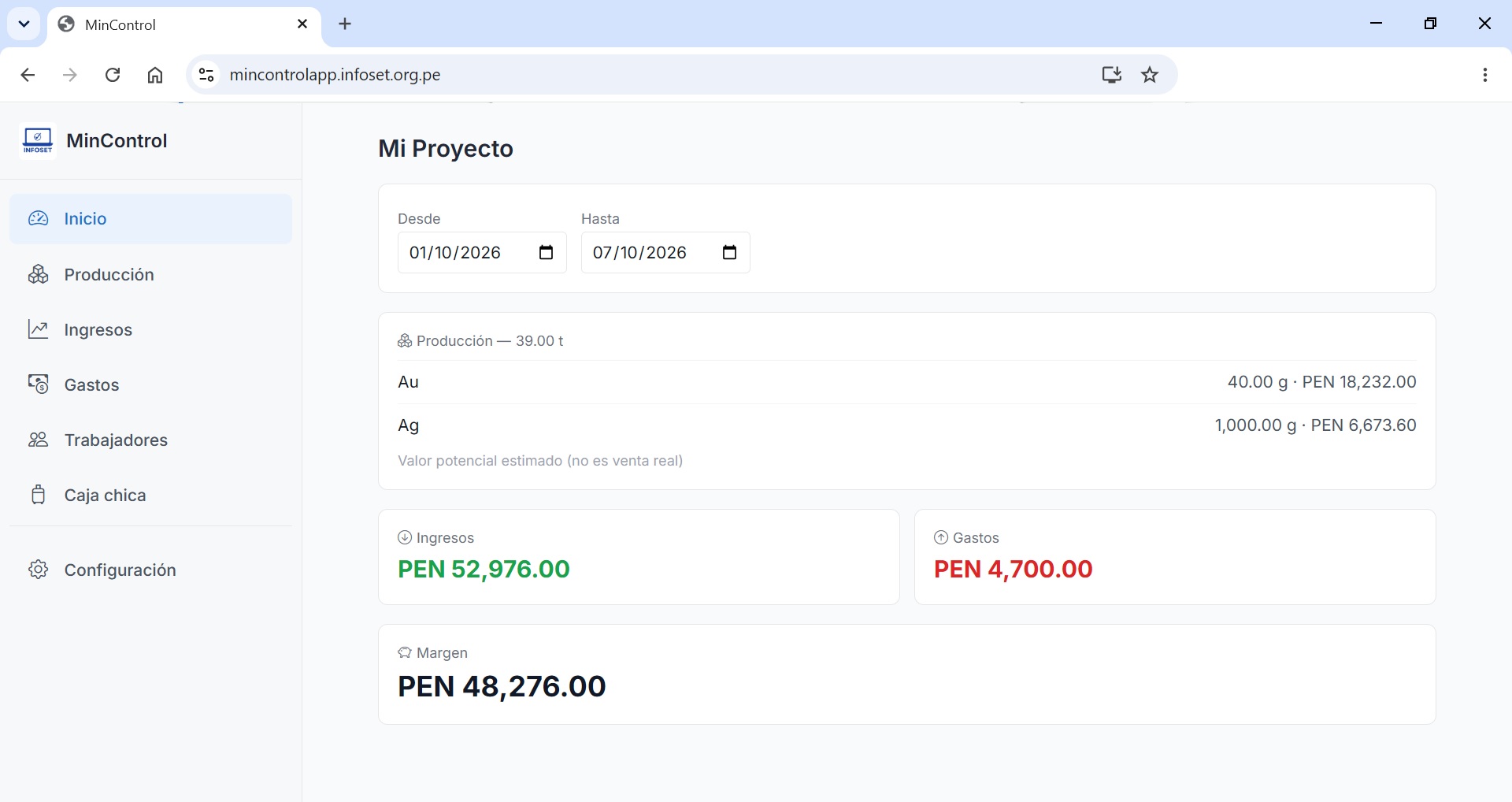Click the Inicio dashboard gauge icon

[x=39, y=219]
